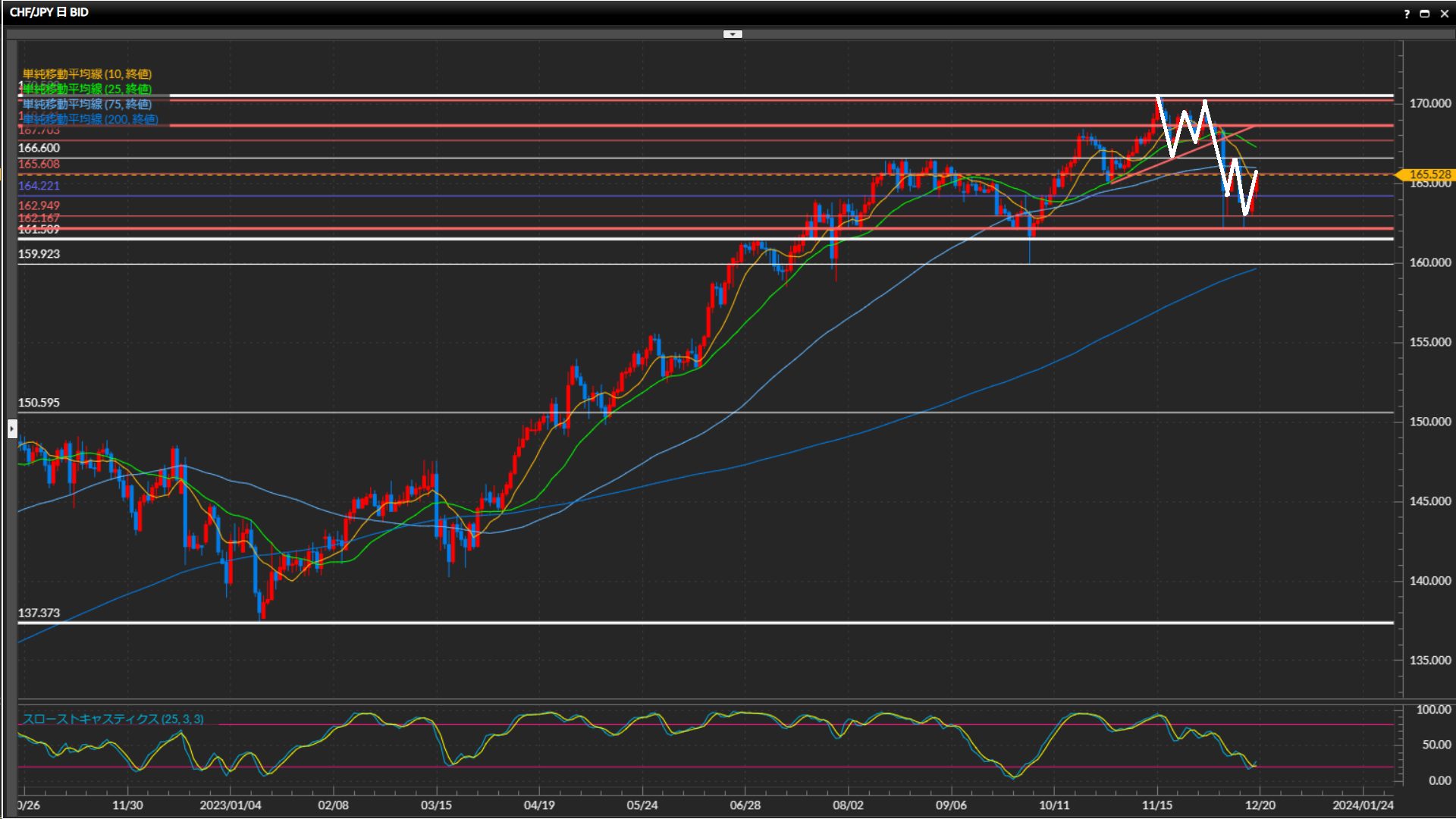Select the 200-period moving average label
Screen dimensions: 1456x819
(x=90, y=119)
